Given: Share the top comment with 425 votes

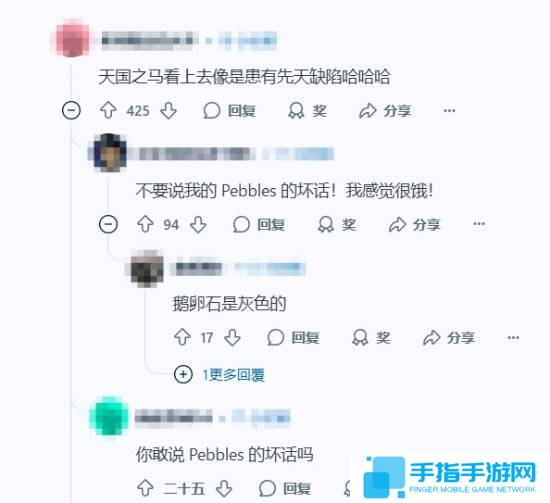Looking at the screenshot, I should [385, 111].
